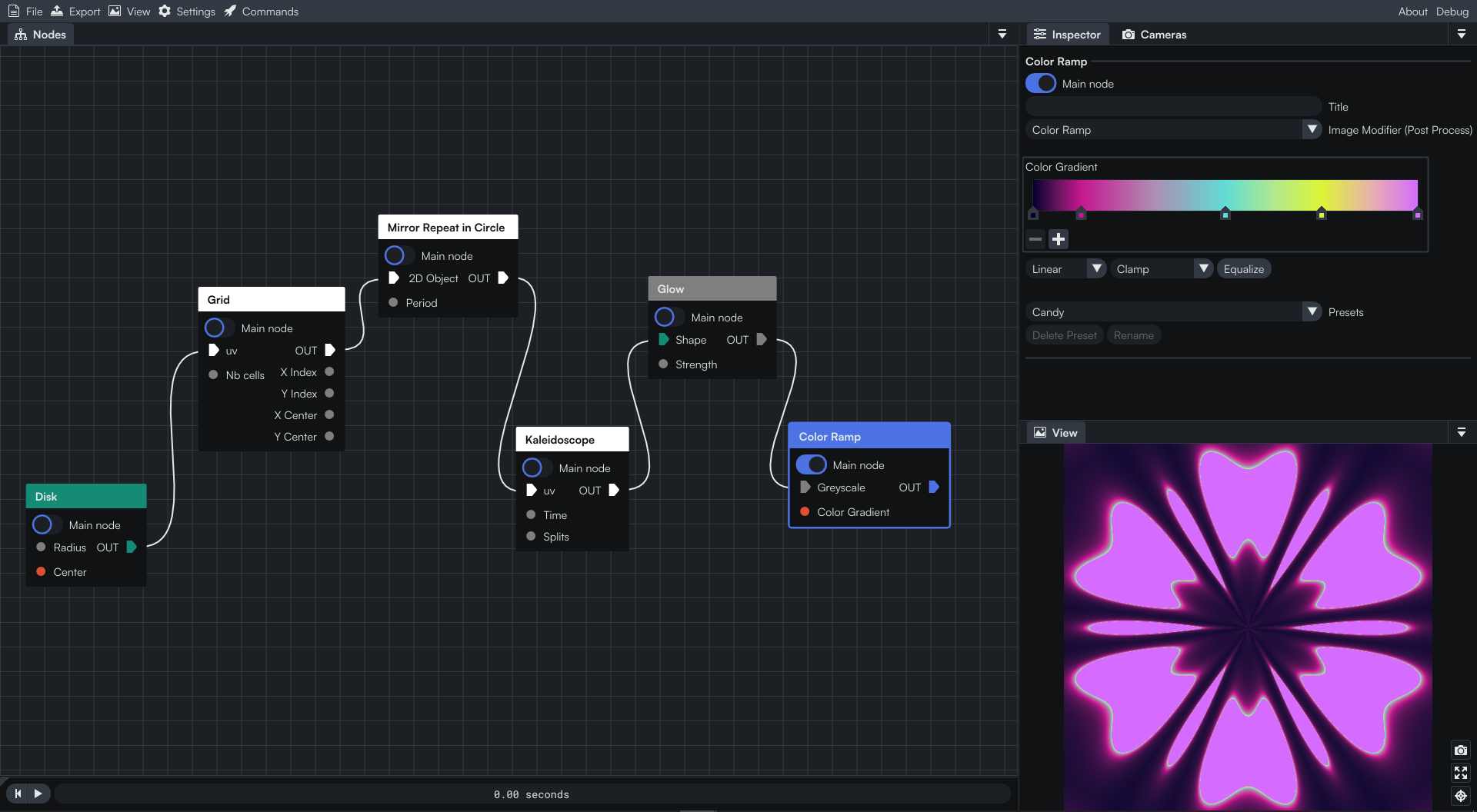Click the recenter target icon in View
The image size is (1477, 812).
coord(1460,796)
